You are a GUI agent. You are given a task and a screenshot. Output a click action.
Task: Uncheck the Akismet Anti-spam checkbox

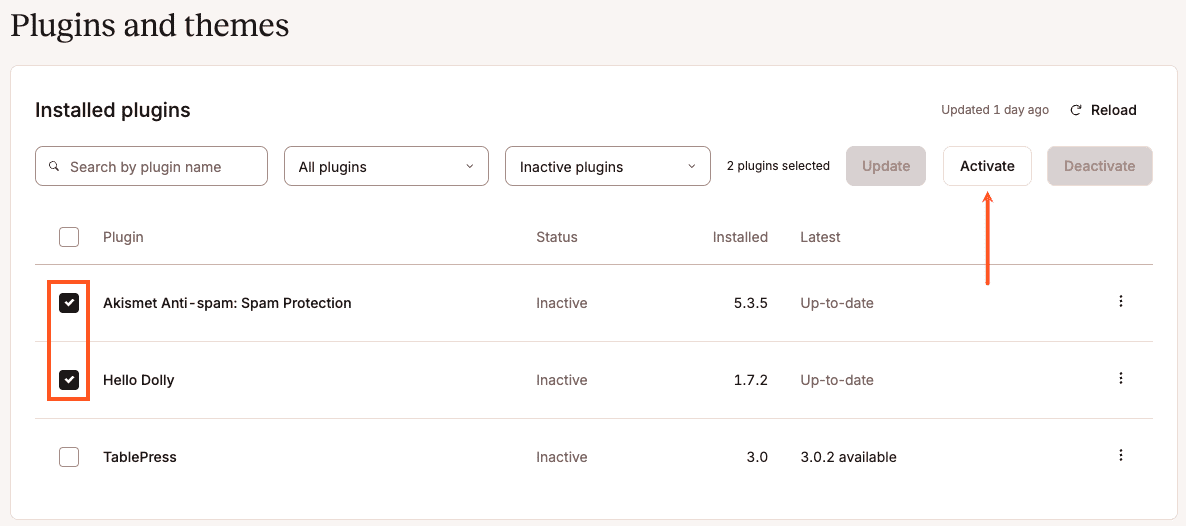[x=69, y=303]
